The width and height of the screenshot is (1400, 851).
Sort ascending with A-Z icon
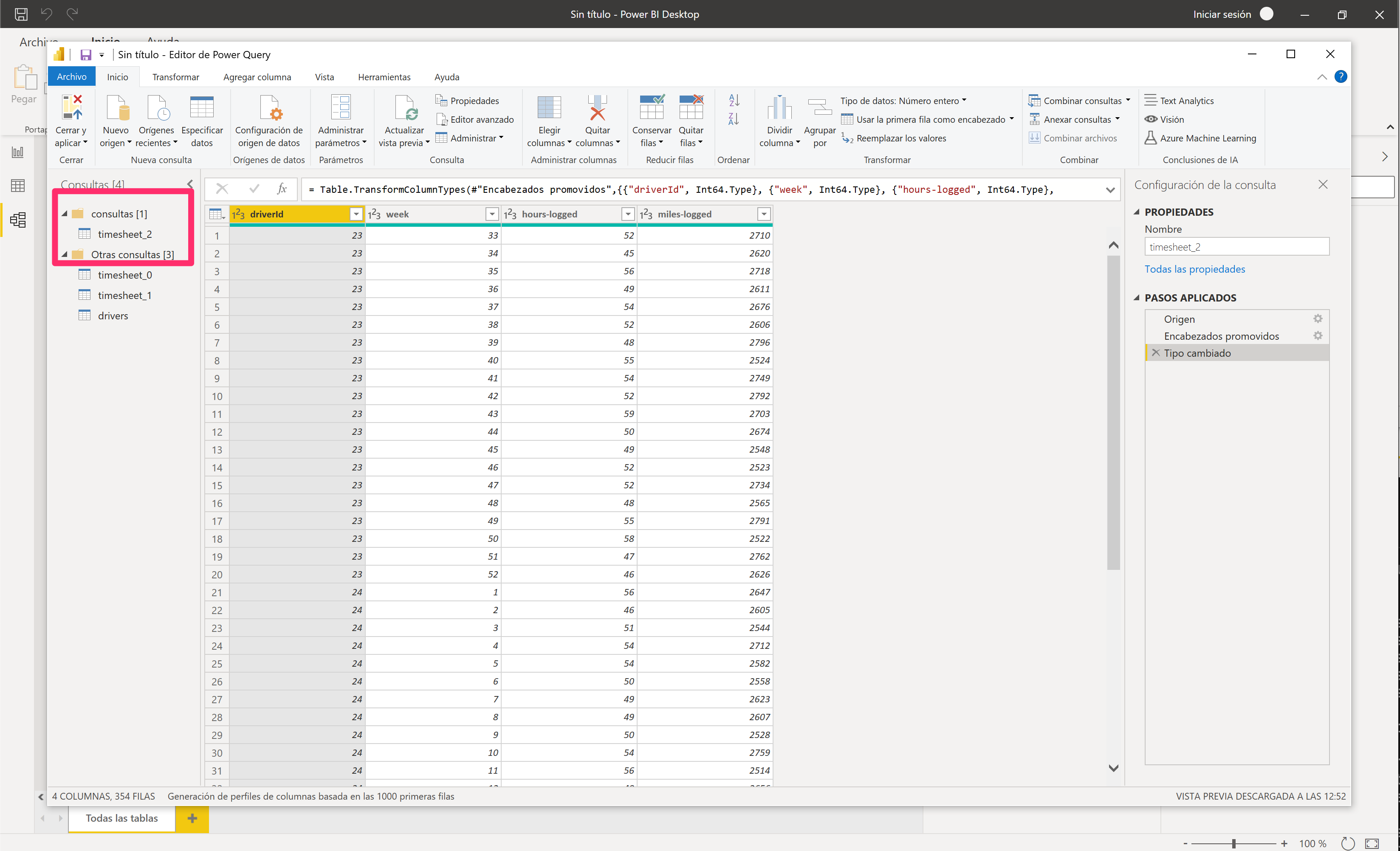click(734, 101)
